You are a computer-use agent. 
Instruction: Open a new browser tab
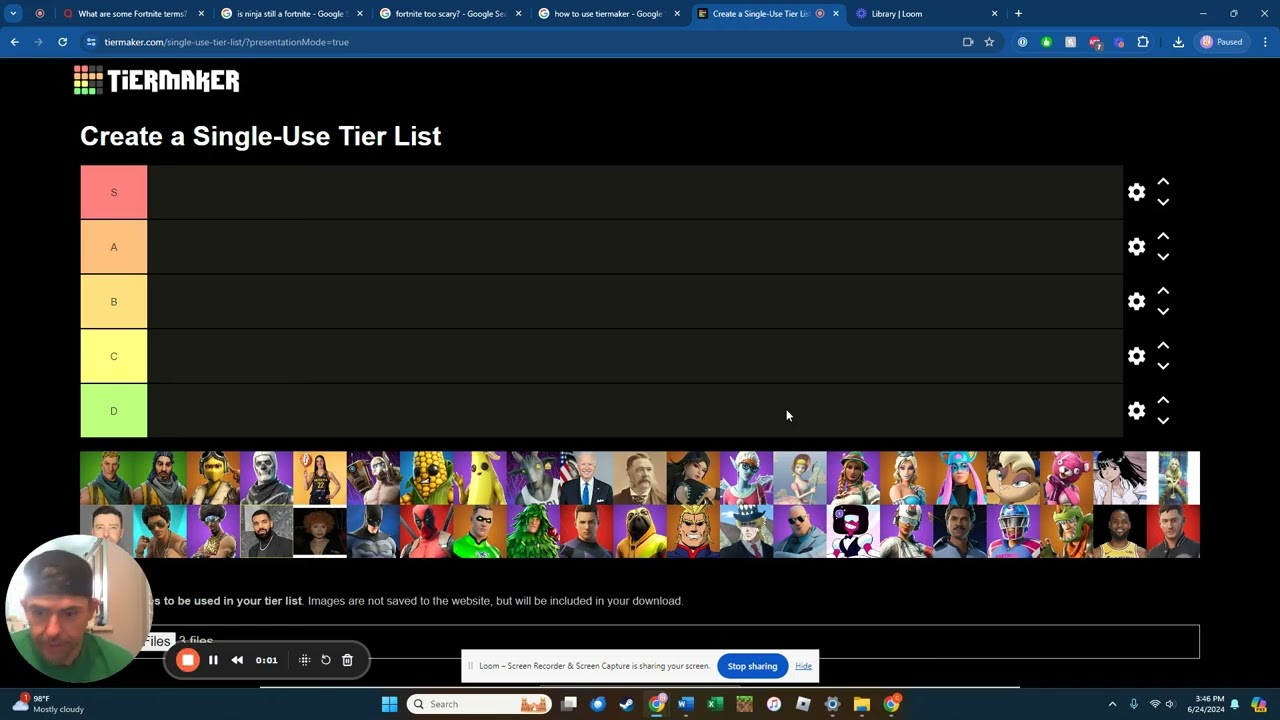tap(1018, 14)
